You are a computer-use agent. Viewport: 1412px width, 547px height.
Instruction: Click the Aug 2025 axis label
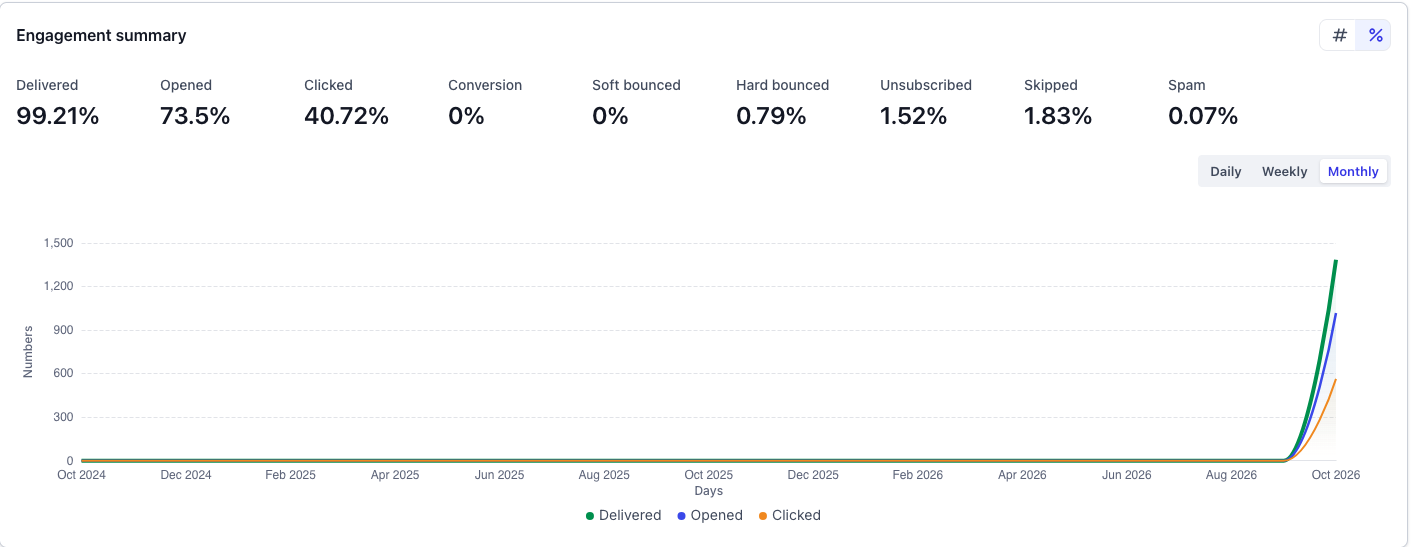pos(604,475)
